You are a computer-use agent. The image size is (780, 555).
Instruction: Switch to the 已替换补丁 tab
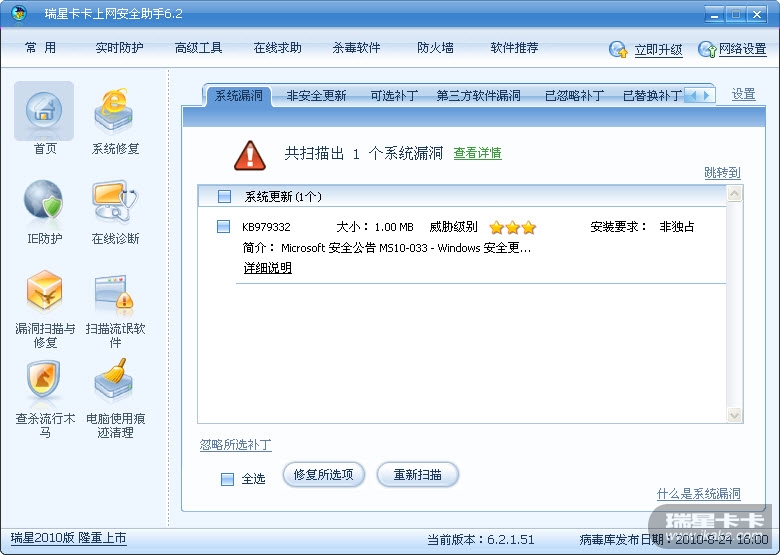pos(652,95)
